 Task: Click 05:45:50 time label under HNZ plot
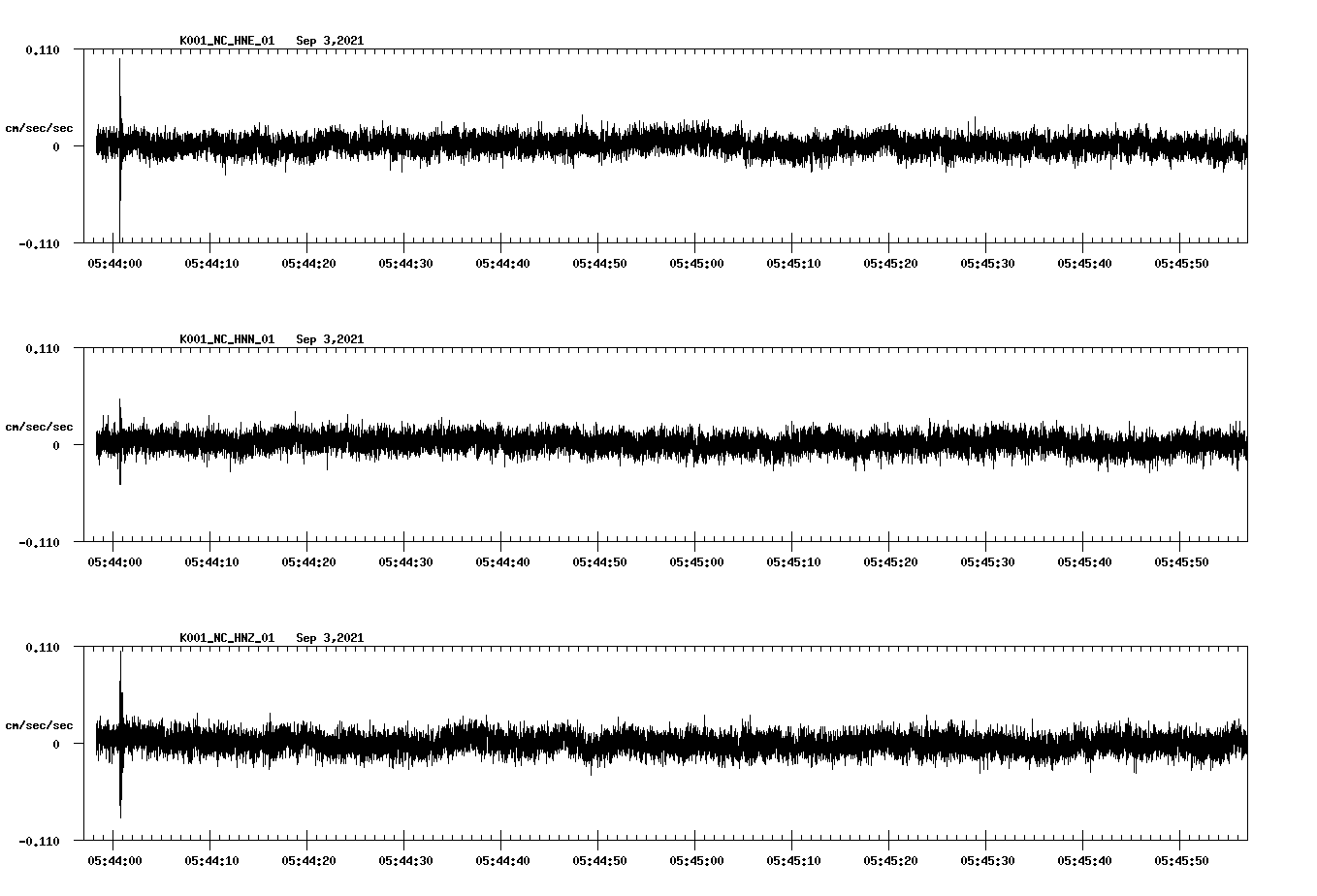[1182, 860]
